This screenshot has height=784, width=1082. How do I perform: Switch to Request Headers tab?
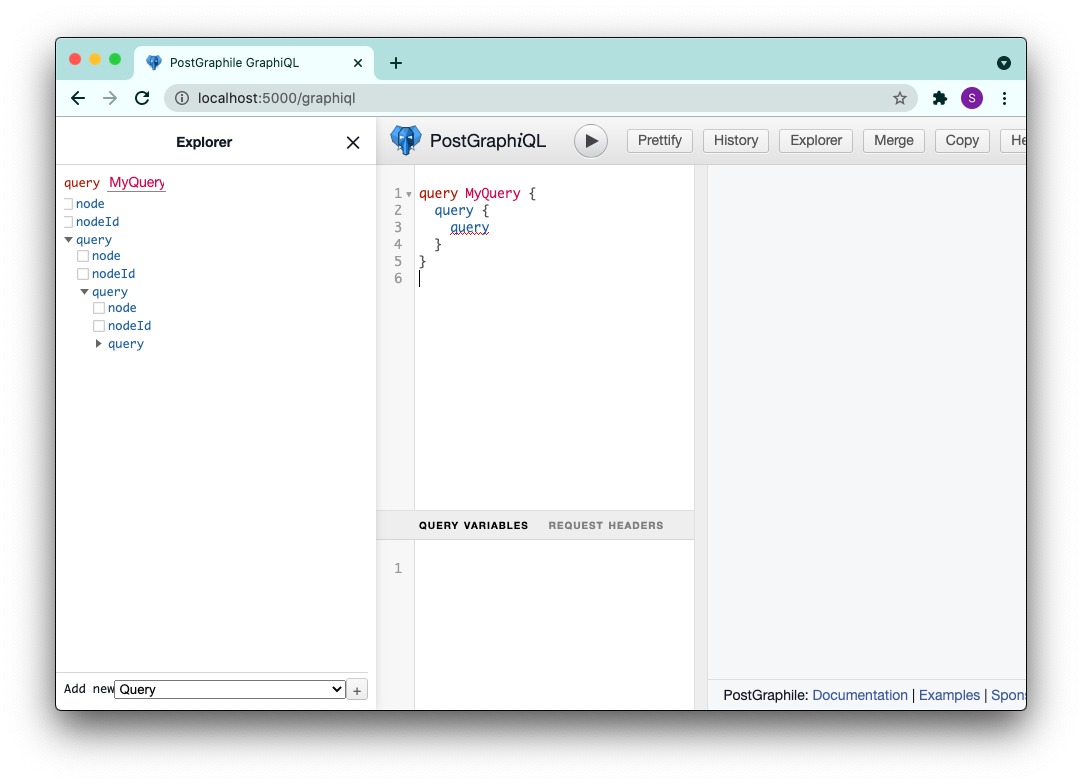pos(606,525)
